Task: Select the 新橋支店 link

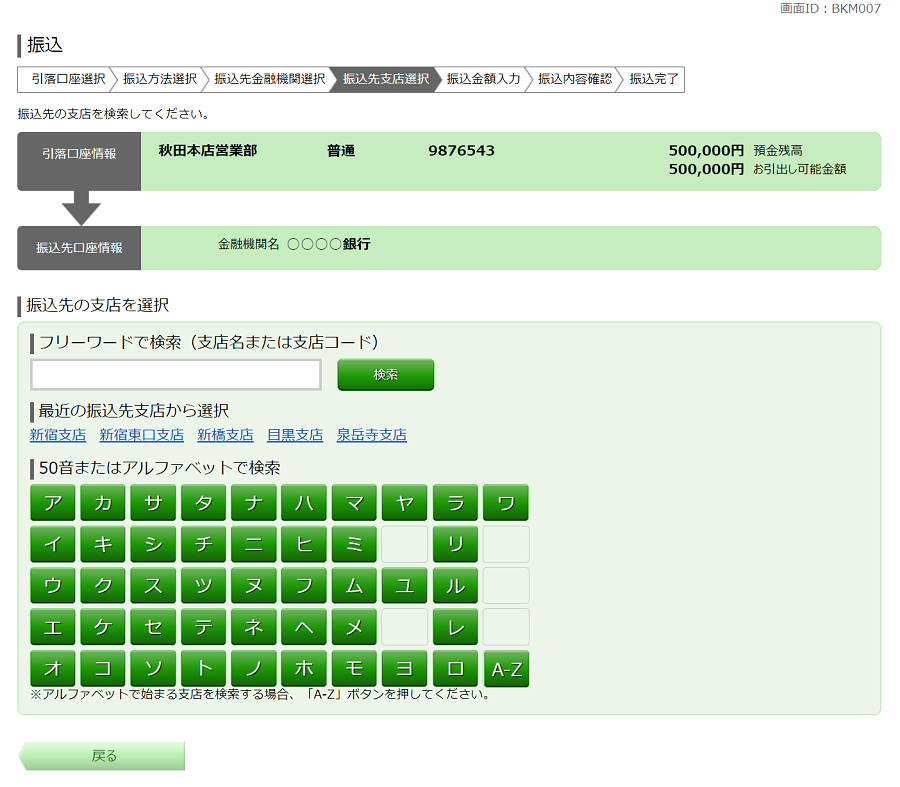Action: [x=226, y=435]
